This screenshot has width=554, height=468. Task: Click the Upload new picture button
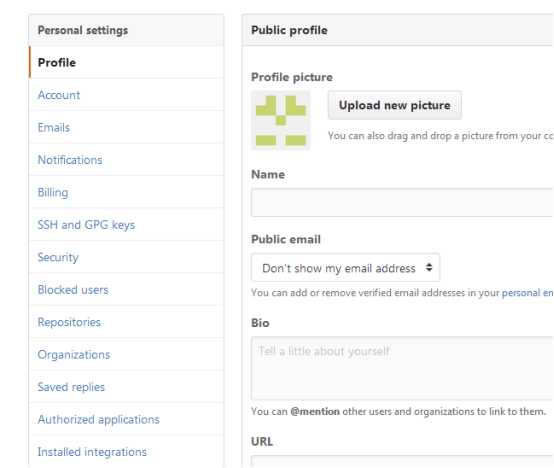point(395,105)
